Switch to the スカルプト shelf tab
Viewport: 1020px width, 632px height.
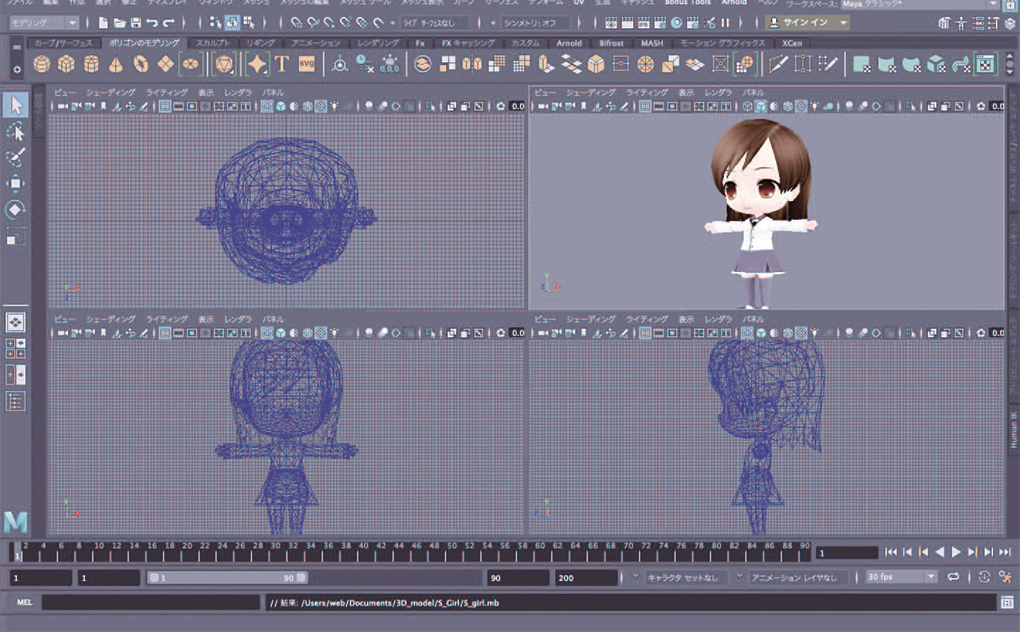[x=210, y=44]
